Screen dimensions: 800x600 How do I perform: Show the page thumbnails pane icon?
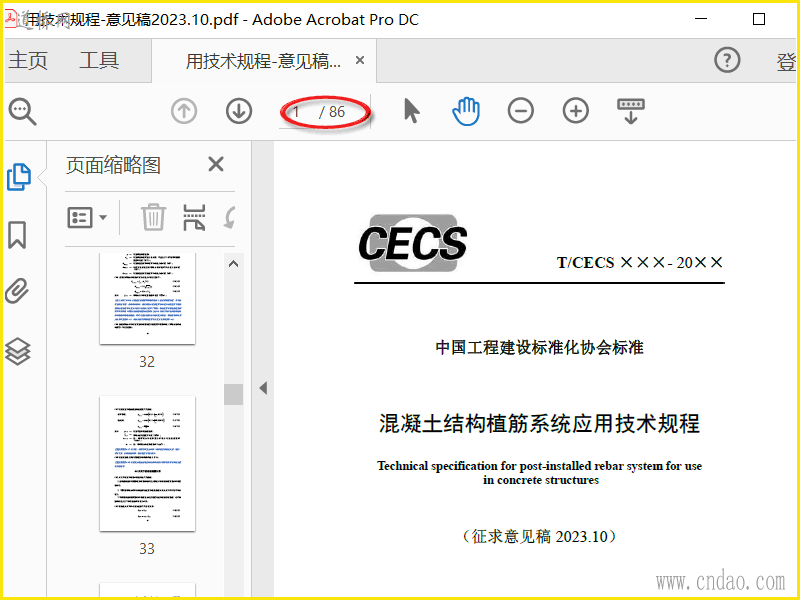coord(19,177)
